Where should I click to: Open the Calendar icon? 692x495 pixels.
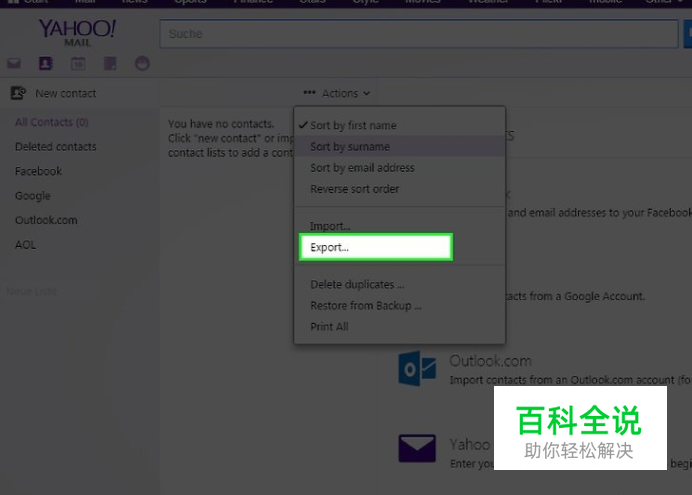click(78, 64)
